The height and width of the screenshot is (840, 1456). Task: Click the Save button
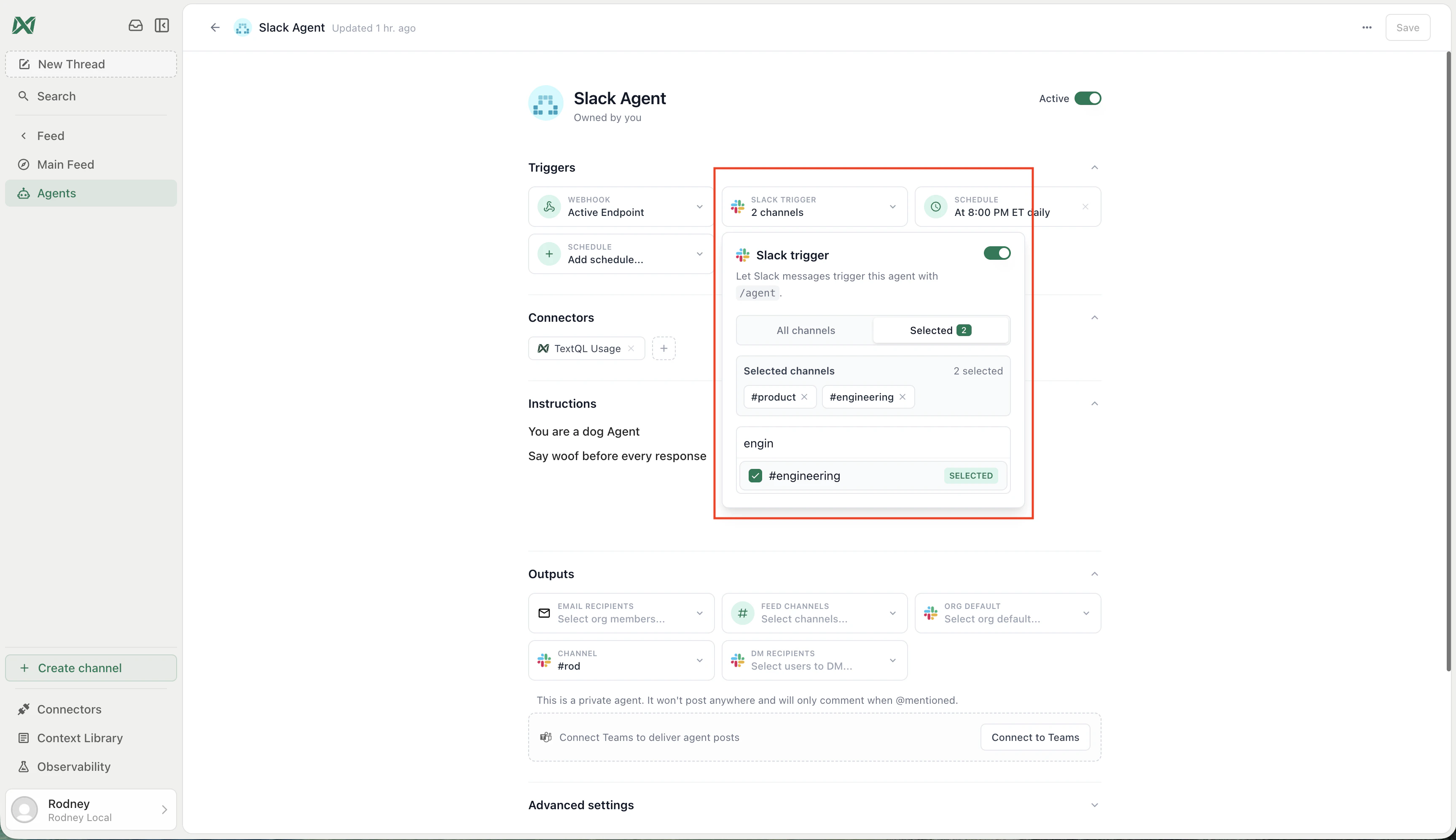point(1408,27)
